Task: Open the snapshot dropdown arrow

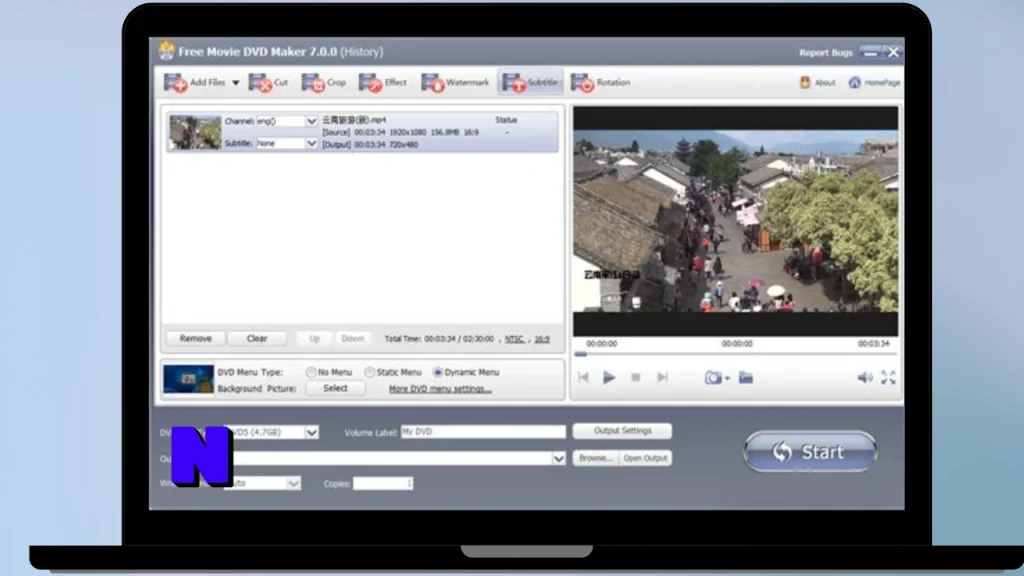Action: coord(727,379)
